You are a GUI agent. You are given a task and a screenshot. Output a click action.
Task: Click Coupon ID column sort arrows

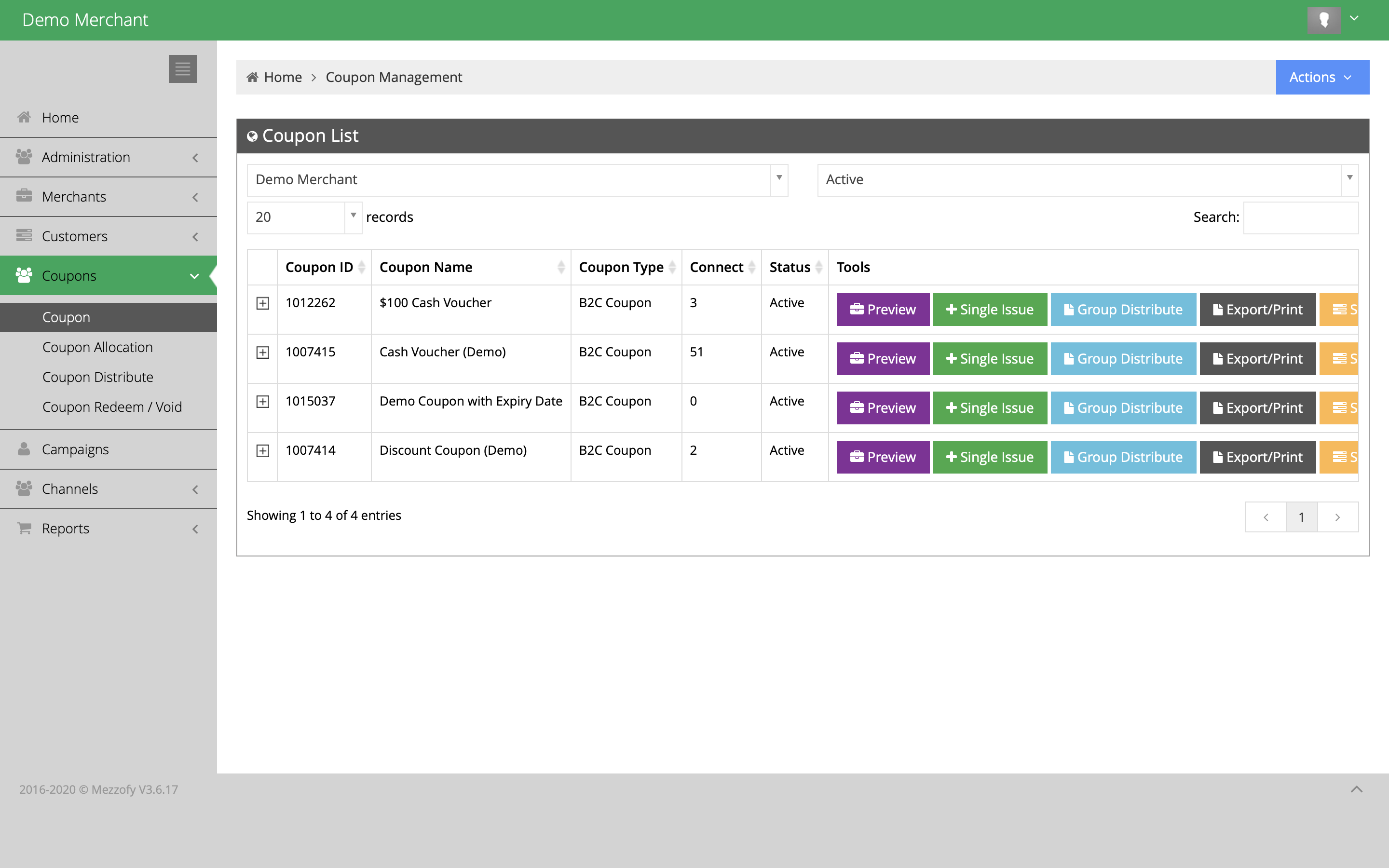(x=362, y=267)
